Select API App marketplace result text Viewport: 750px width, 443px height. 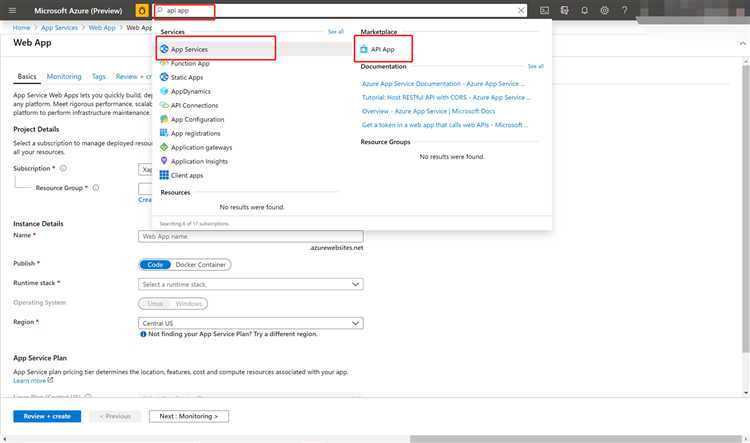383,49
